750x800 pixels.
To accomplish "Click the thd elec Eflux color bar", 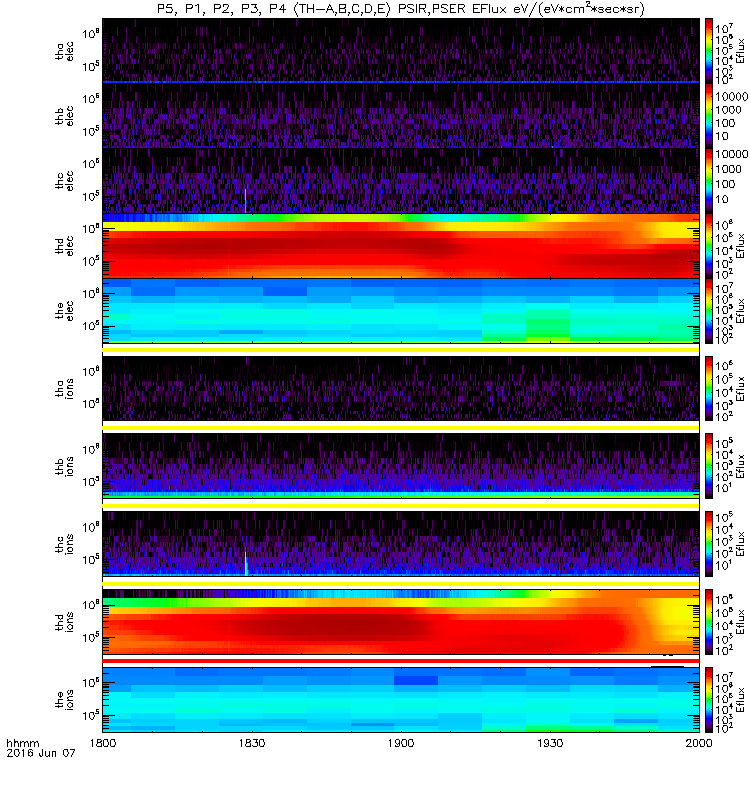I will pyautogui.click(x=709, y=246).
